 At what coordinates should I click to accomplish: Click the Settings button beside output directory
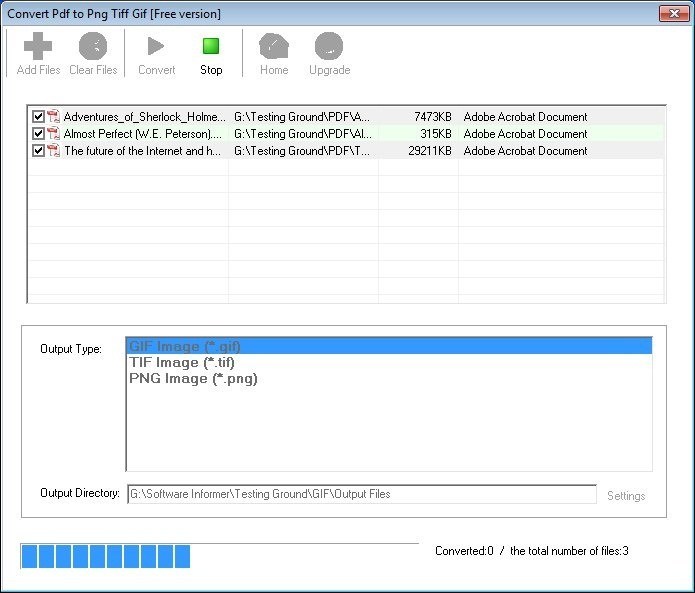click(x=626, y=495)
